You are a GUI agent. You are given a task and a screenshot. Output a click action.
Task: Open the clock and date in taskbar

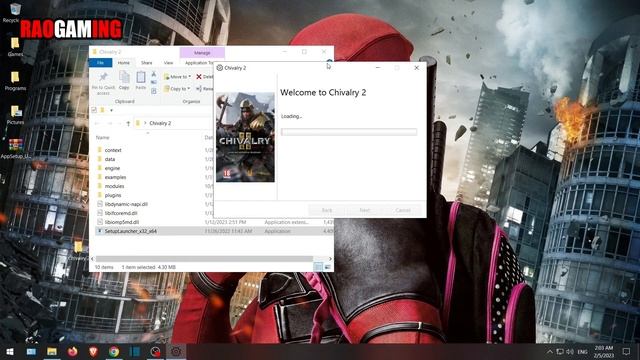click(604, 352)
